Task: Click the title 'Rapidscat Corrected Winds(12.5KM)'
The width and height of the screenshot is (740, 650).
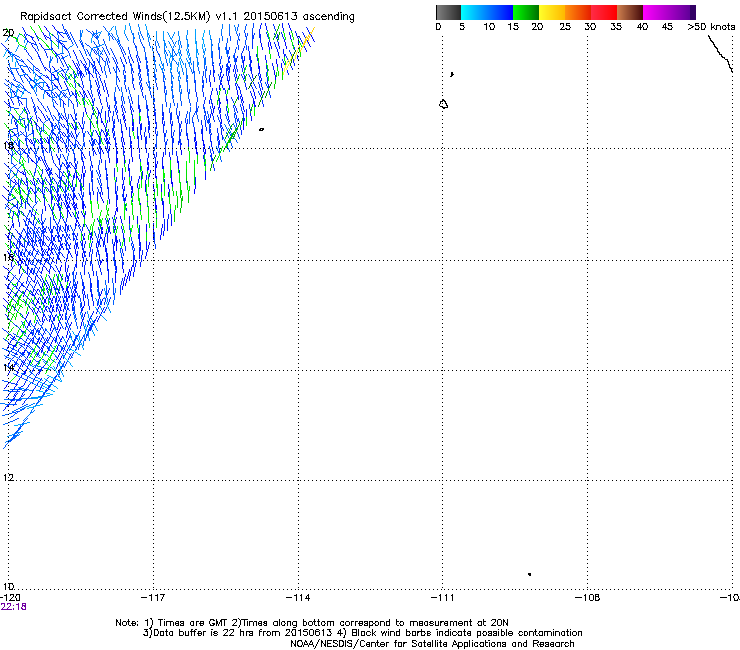Action: pyautogui.click(x=115, y=17)
